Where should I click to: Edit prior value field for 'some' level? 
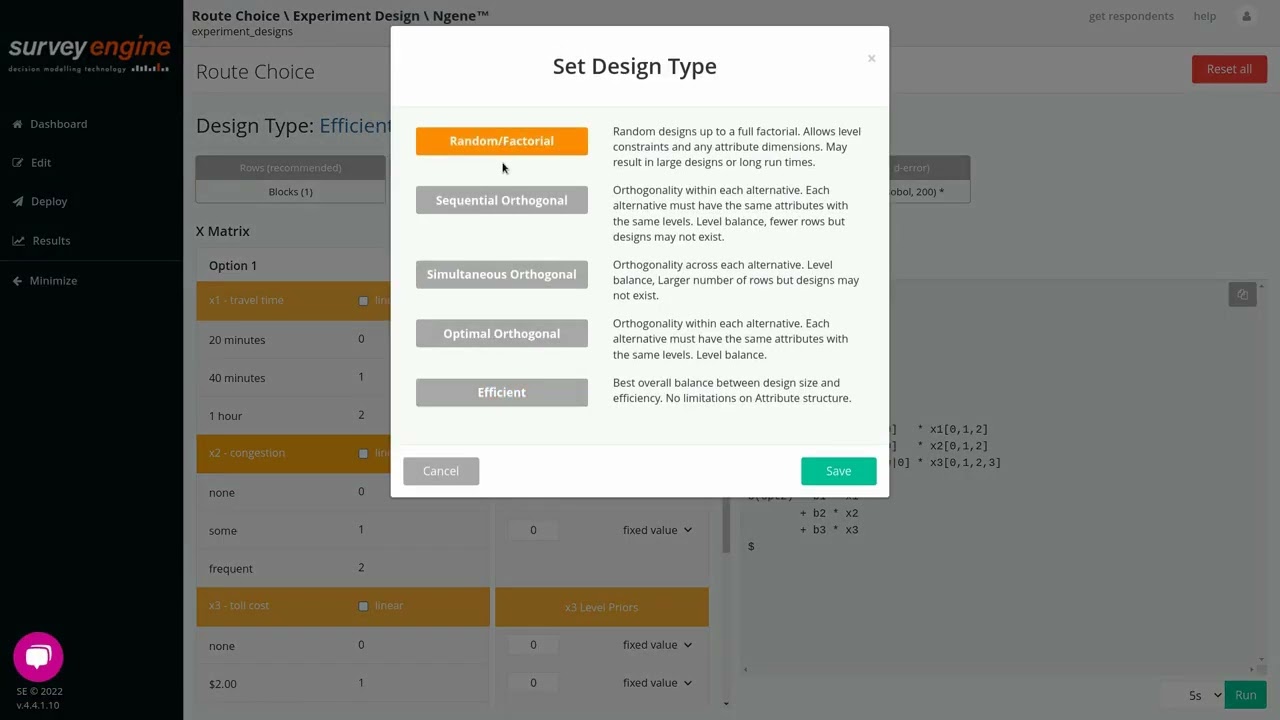(x=533, y=530)
